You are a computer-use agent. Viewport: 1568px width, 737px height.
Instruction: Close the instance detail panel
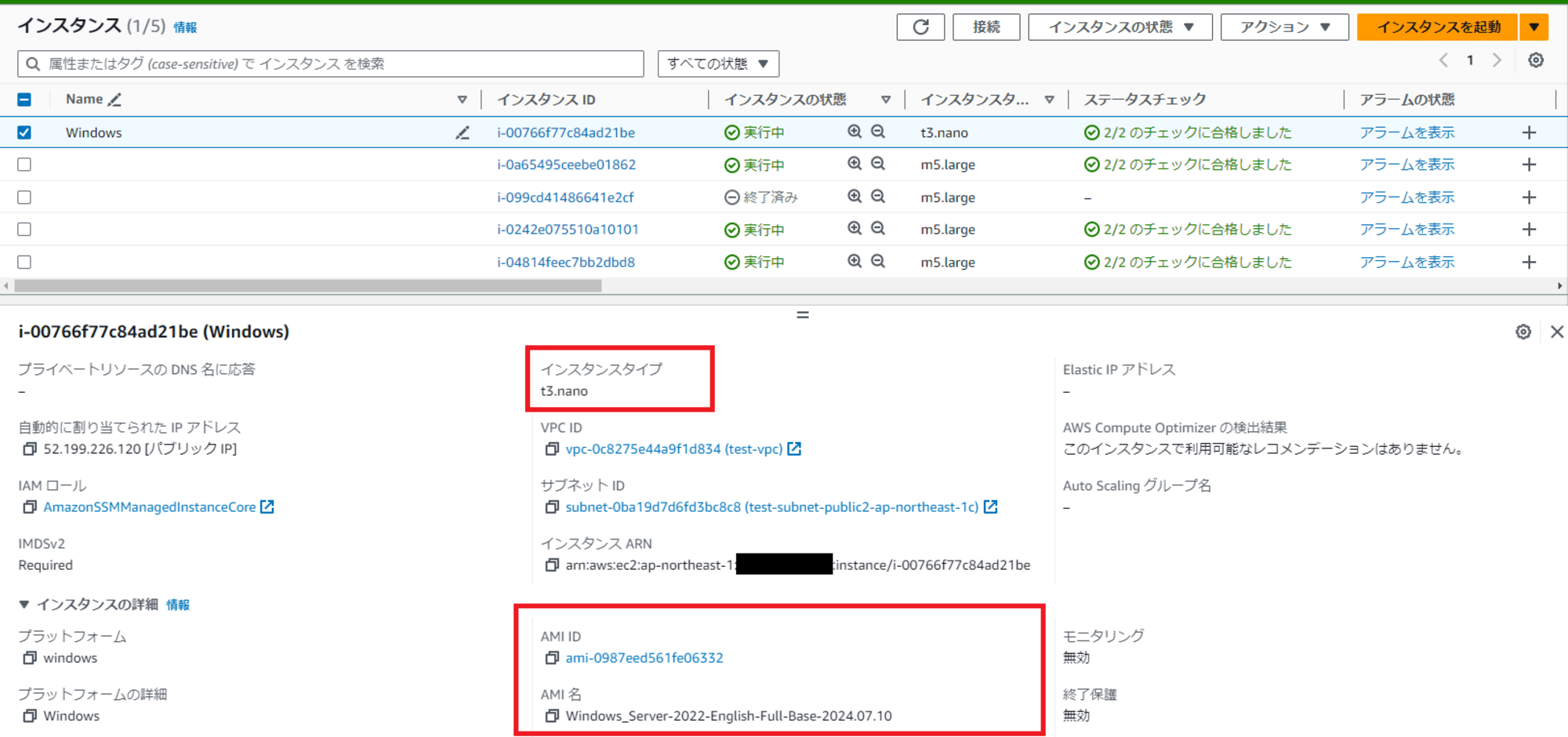pos(1557,332)
